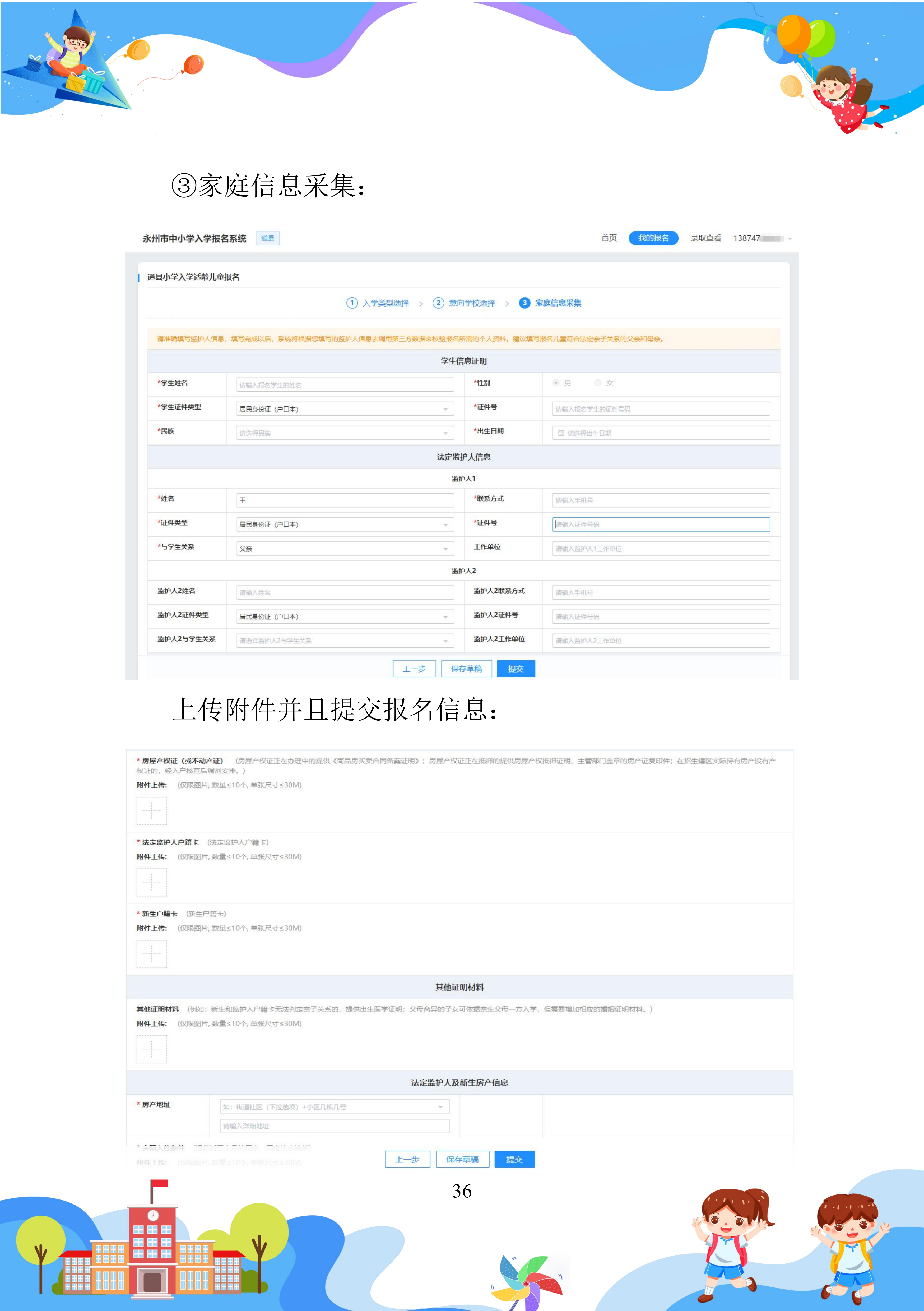This screenshot has width=924, height=1311.
Task: Click the 监护人2证件号 input field
Action: point(661,617)
